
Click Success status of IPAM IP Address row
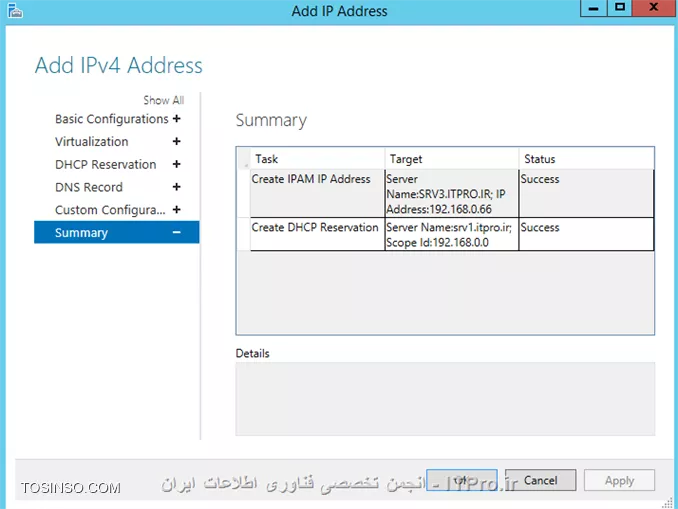[586, 193]
